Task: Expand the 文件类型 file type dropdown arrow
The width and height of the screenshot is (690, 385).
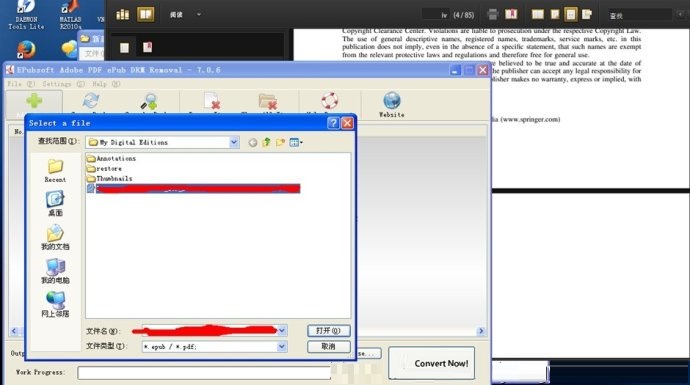Action: click(x=282, y=347)
